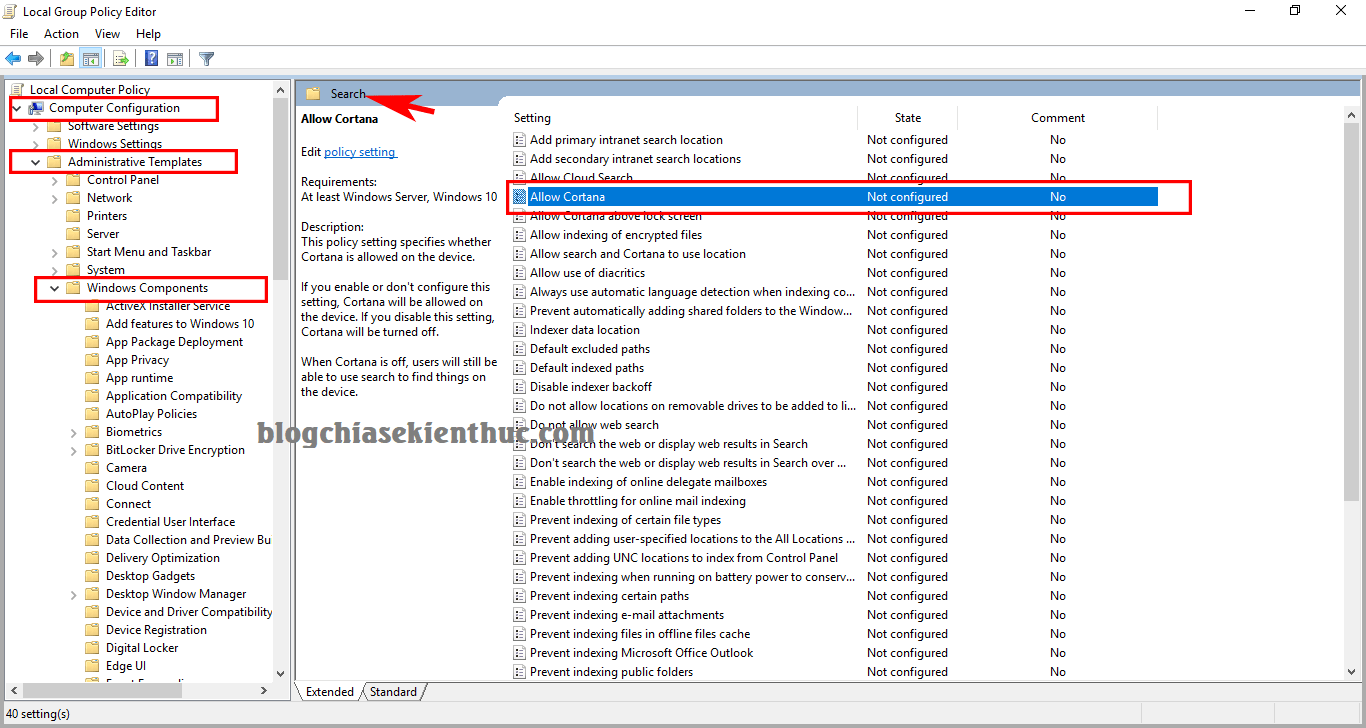The width and height of the screenshot is (1366, 728).
Task: Expand the Network node
Action: click(x=55, y=198)
